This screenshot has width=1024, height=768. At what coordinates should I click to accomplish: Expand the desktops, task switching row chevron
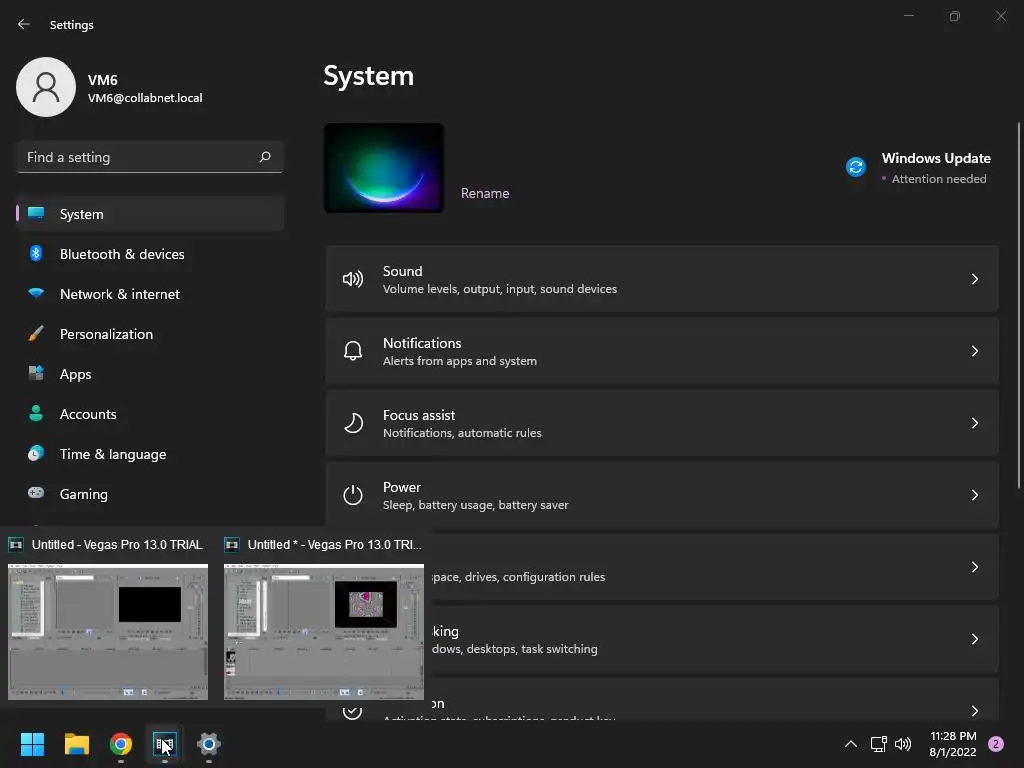(x=974, y=639)
